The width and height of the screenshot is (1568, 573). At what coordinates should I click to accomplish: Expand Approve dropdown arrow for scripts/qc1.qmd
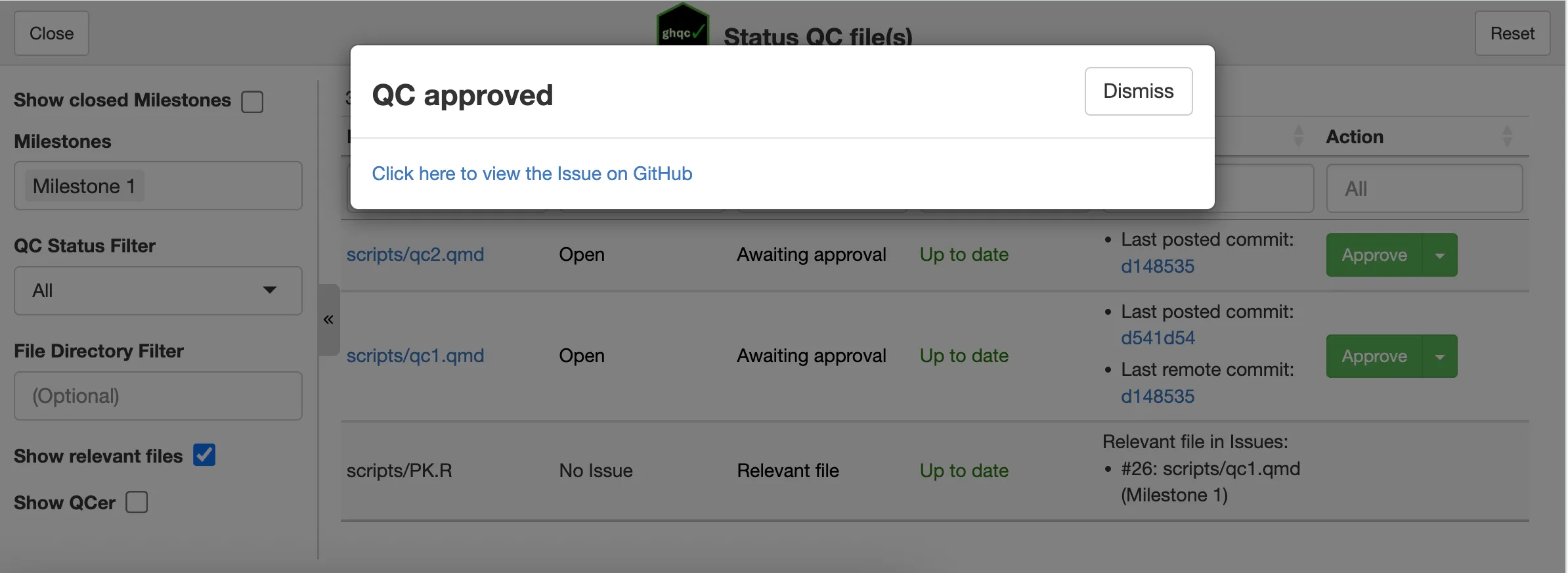[x=1440, y=357]
